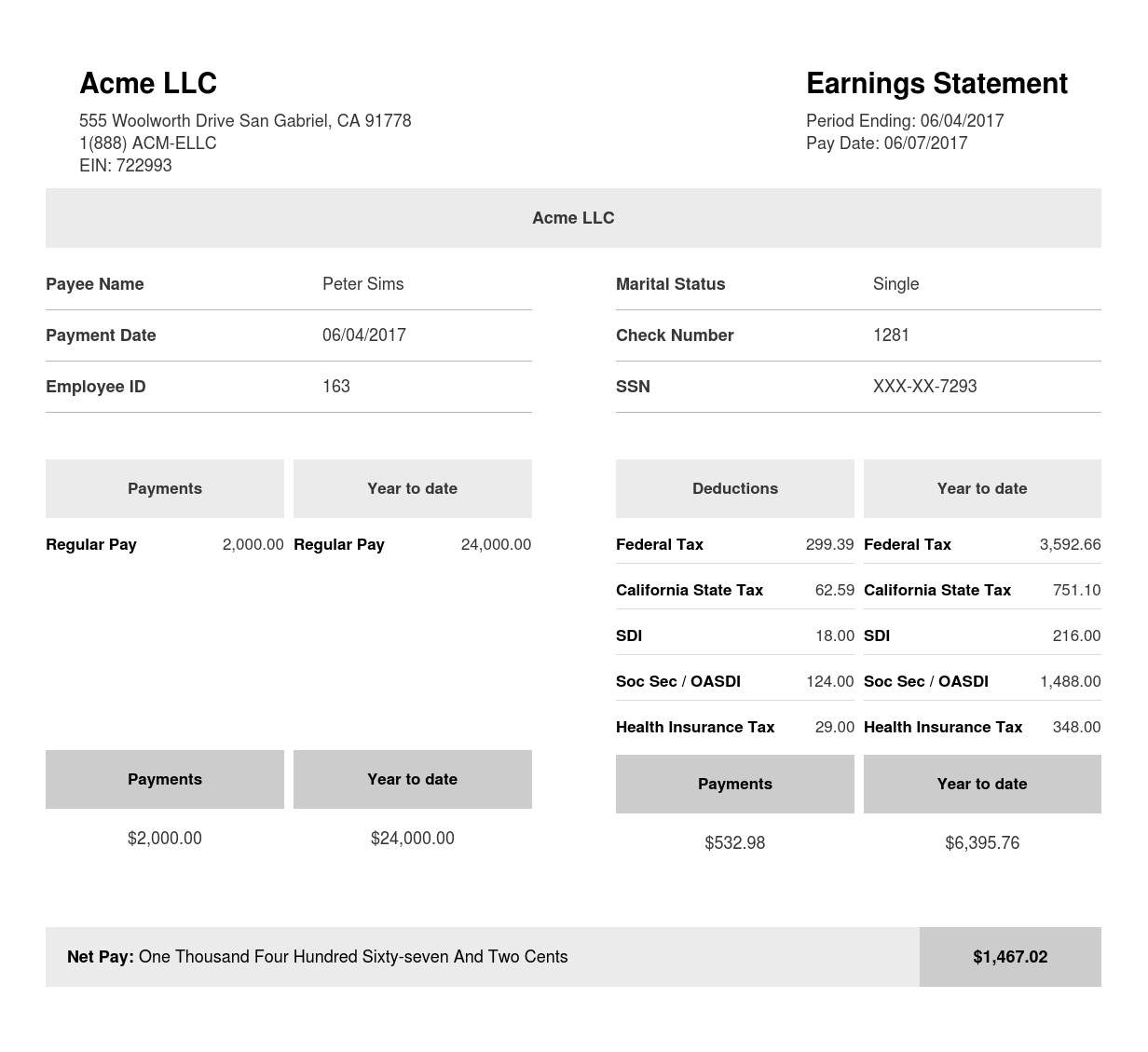Click the Federal Tax deduction 299.39
Viewport: 1148px width, 1052px height.
coord(829,544)
